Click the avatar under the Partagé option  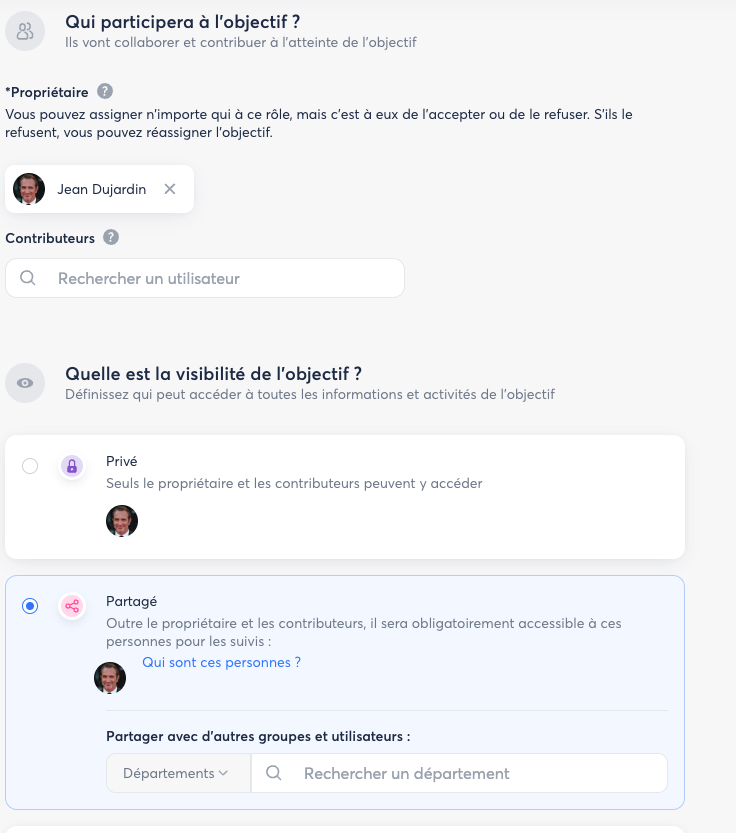click(x=110, y=677)
